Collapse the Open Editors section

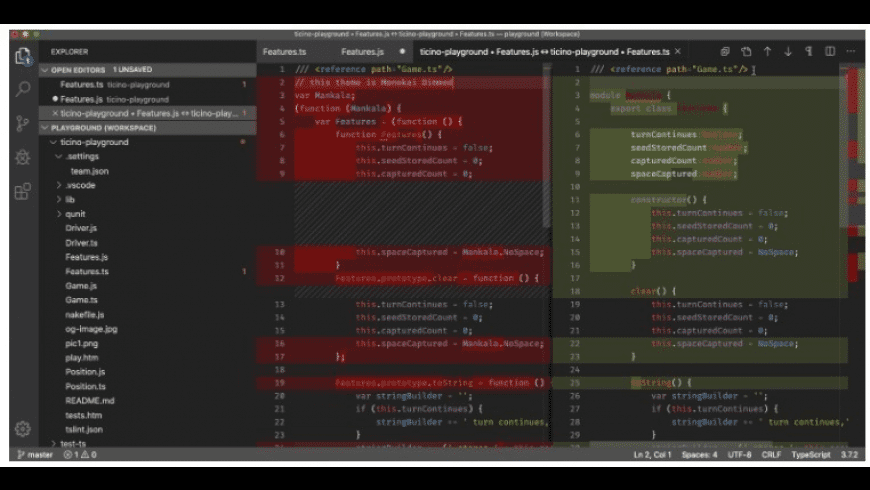(x=45, y=70)
